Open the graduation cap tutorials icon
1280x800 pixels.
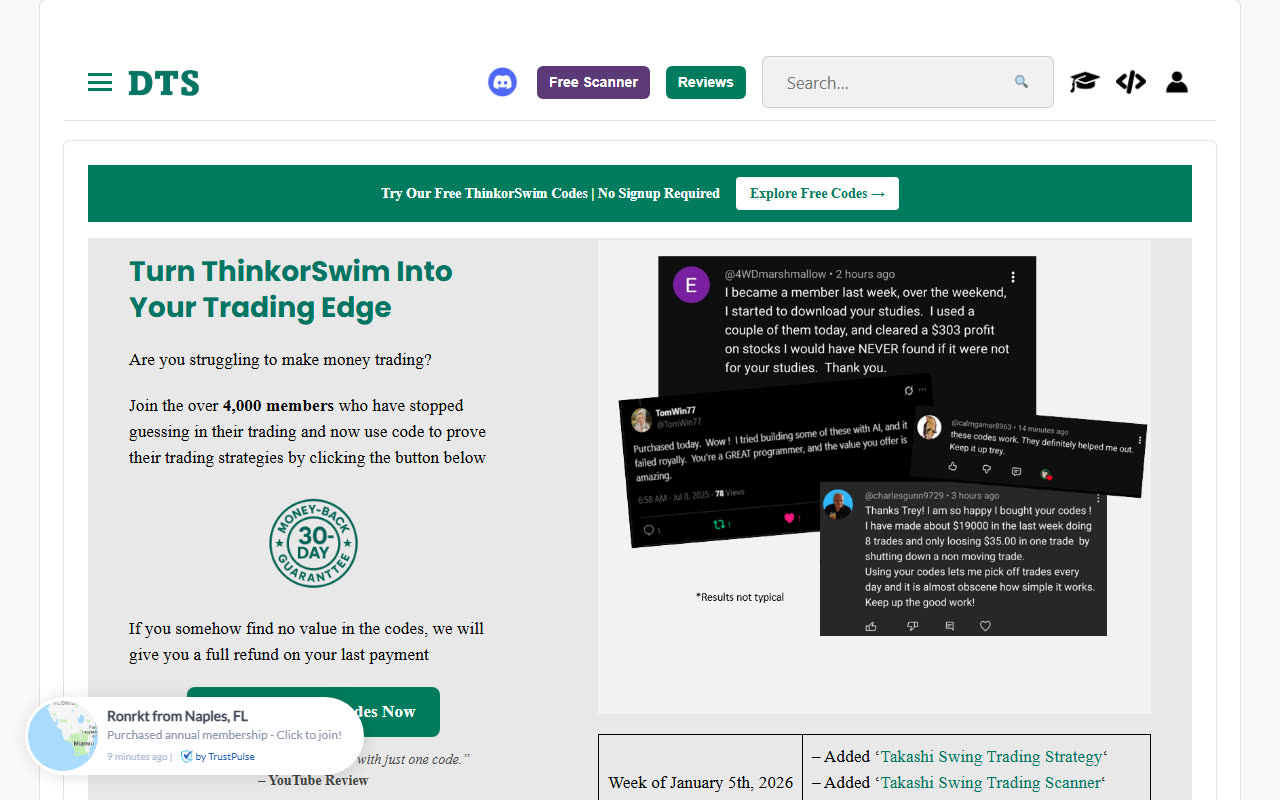point(1084,82)
